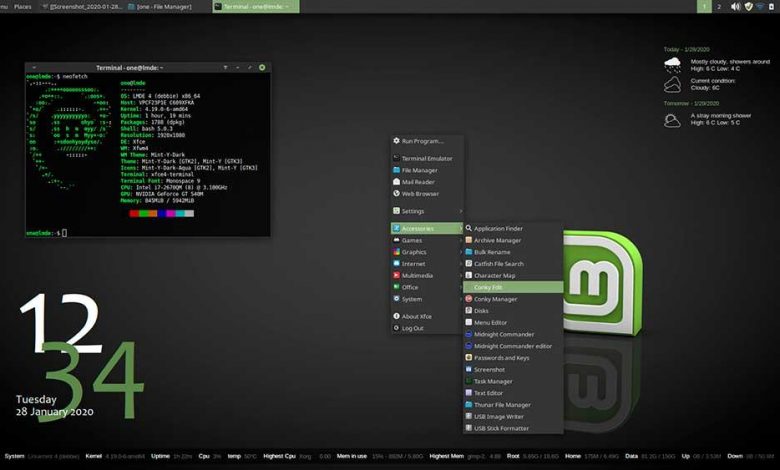Switch to workspace 1
The height and width of the screenshot is (470, 780).
704,6
